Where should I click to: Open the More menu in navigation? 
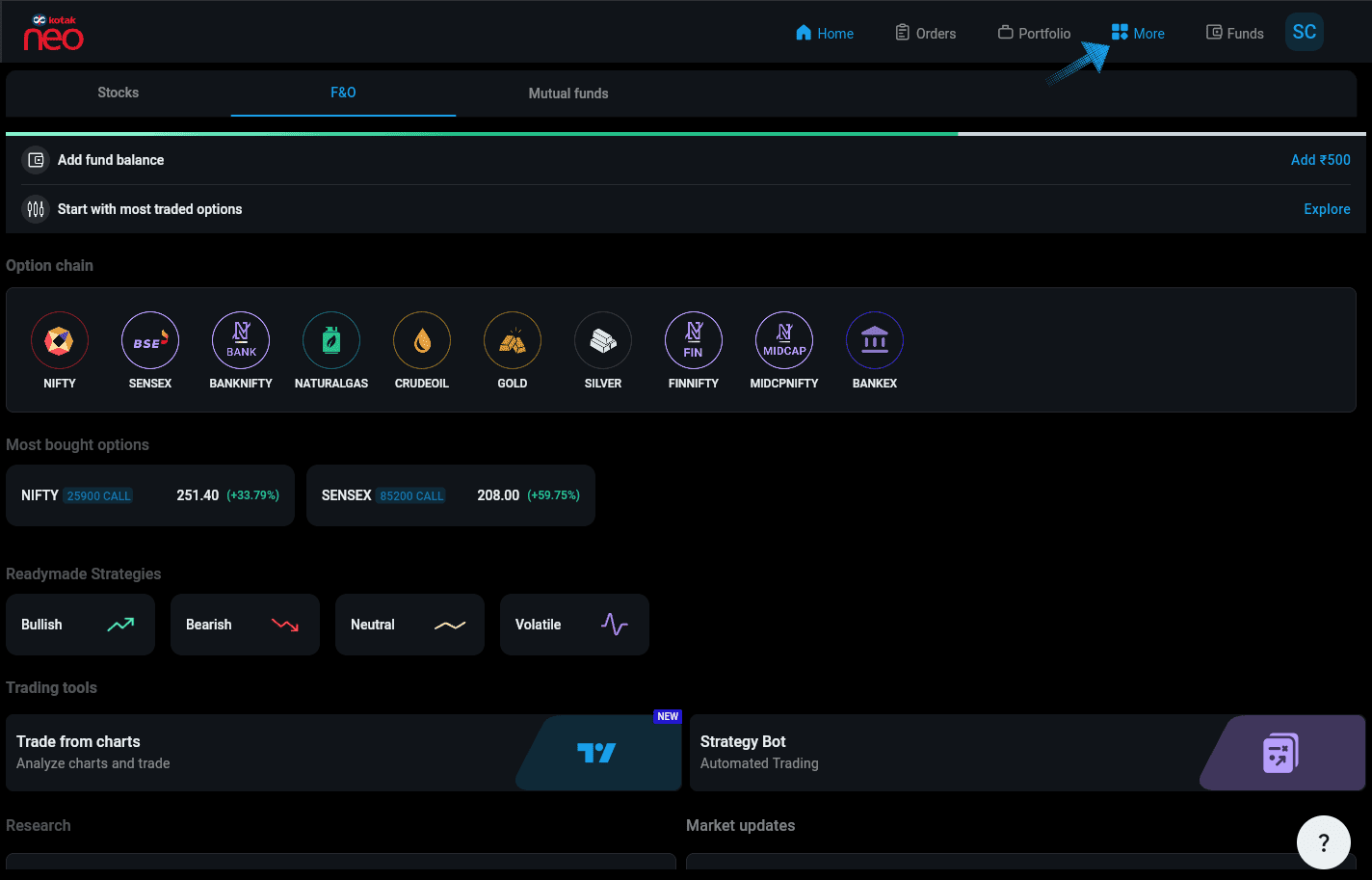1138,33
